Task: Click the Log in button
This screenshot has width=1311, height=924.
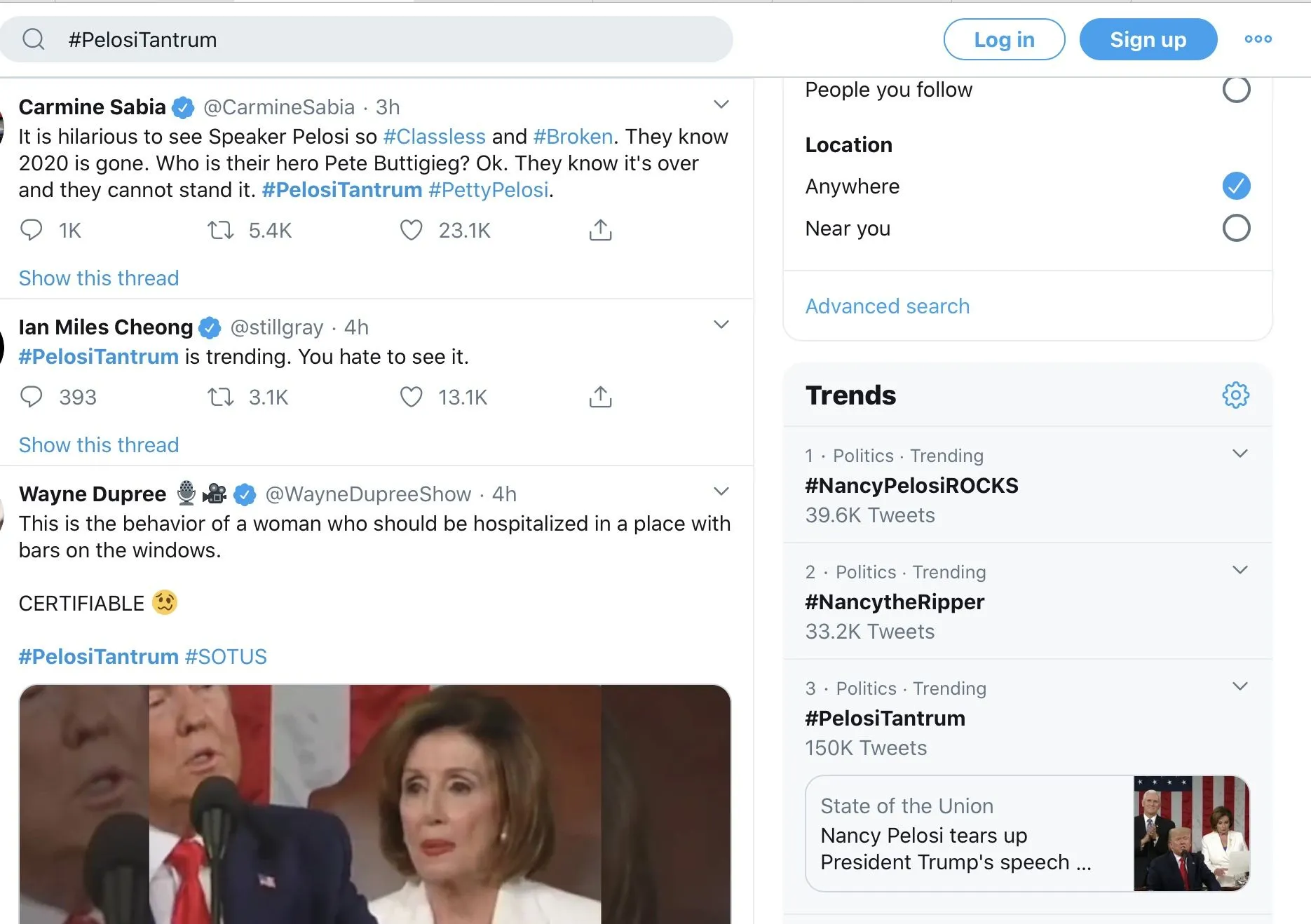Action: pyautogui.click(x=1004, y=39)
